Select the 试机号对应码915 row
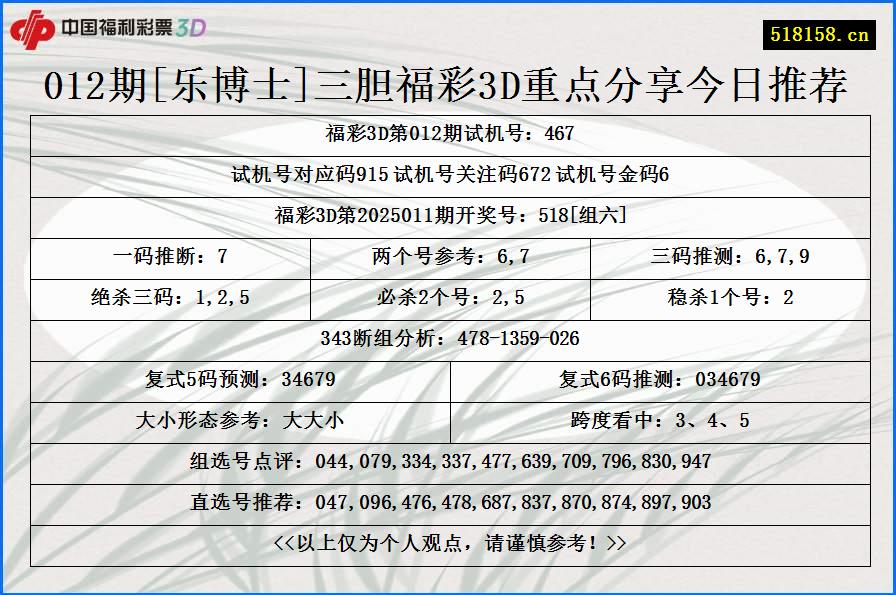The height and width of the screenshot is (595, 896). pyautogui.click(x=448, y=173)
